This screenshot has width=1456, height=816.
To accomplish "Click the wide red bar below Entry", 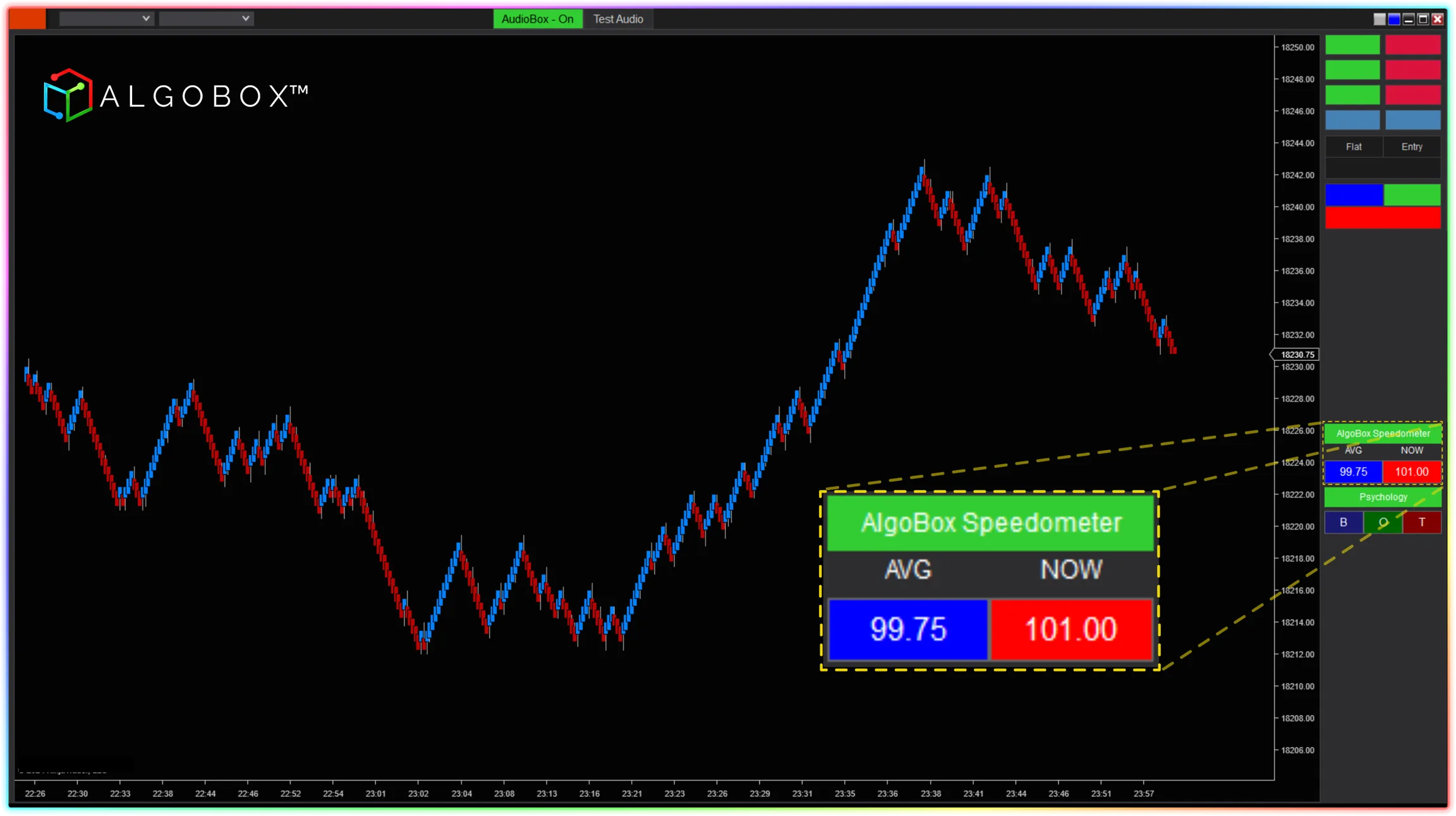I will pos(1383,218).
